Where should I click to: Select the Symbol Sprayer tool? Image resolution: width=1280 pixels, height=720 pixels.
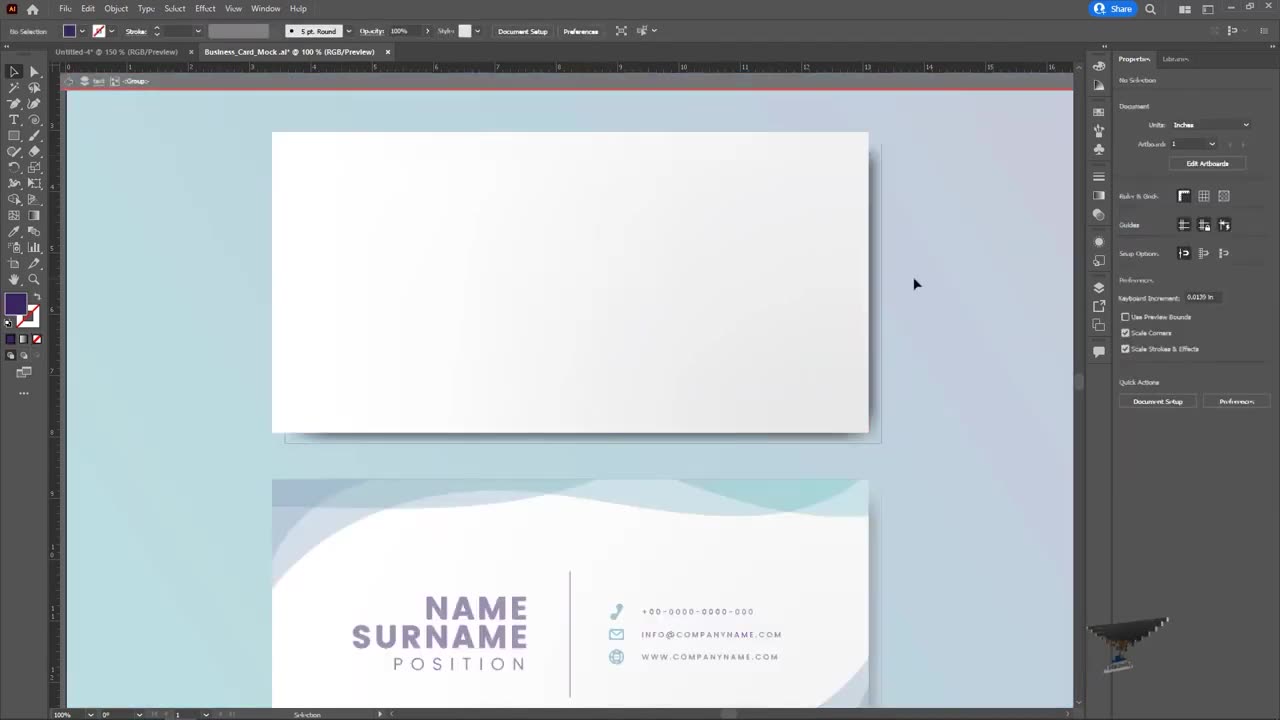click(x=14, y=248)
